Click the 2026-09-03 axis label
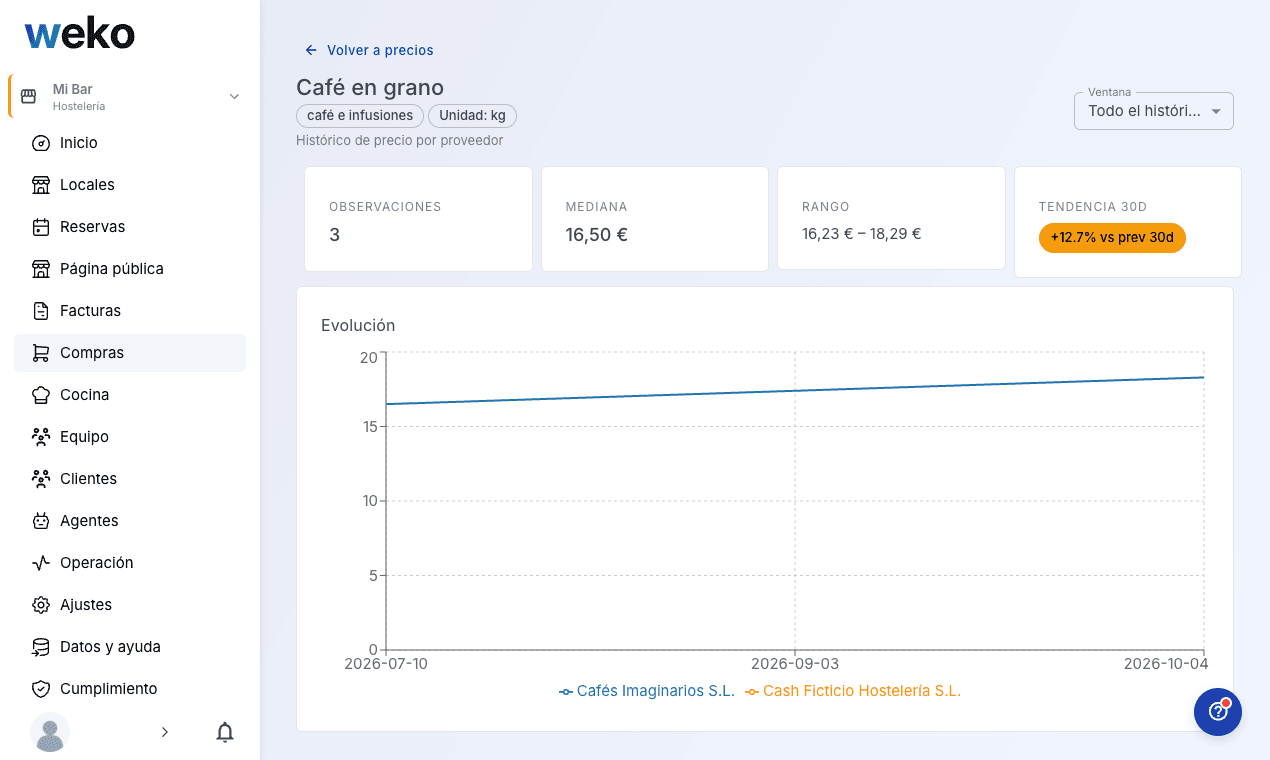Screen dimensions: 1270x760 795,664
